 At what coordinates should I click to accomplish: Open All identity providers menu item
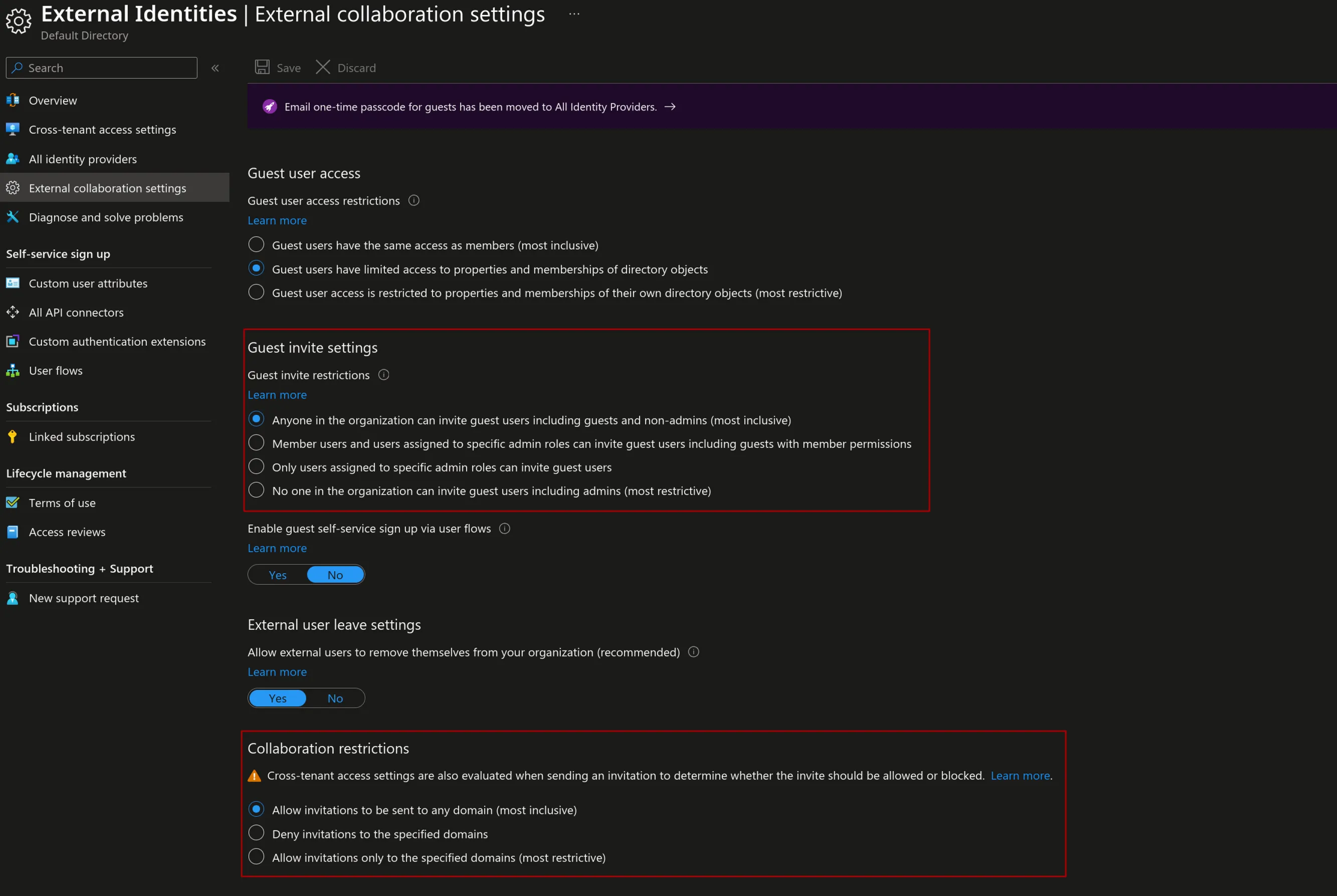[83, 159]
